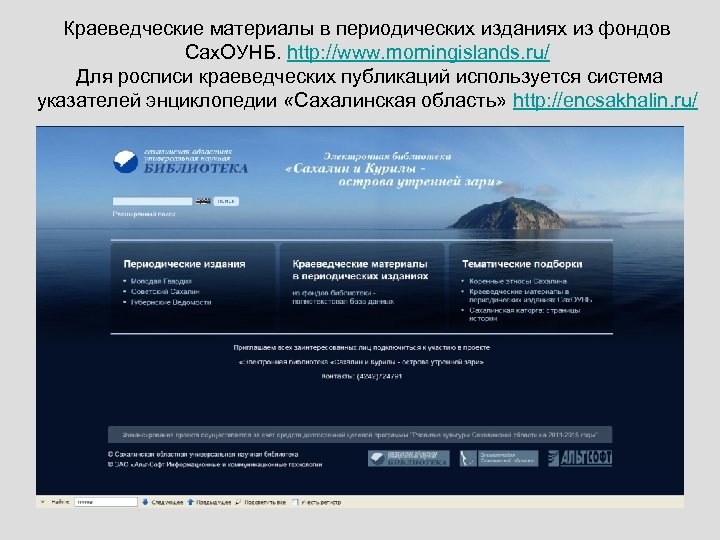The height and width of the screenshot is (540, 720).
Task: Close the browser find bar with X
Action: point(42,502)
